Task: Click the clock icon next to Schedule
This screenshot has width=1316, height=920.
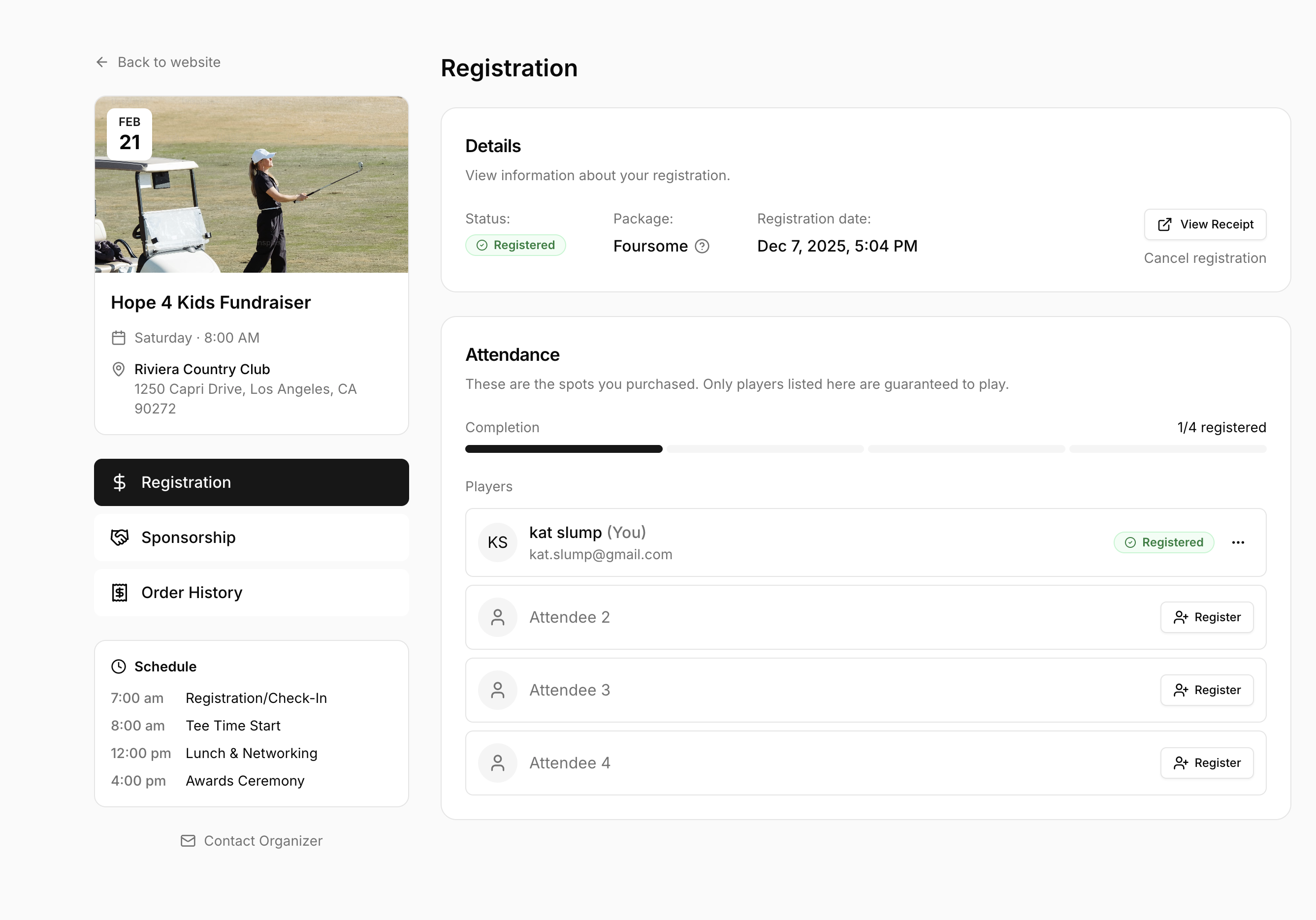Action: (118, 666)
